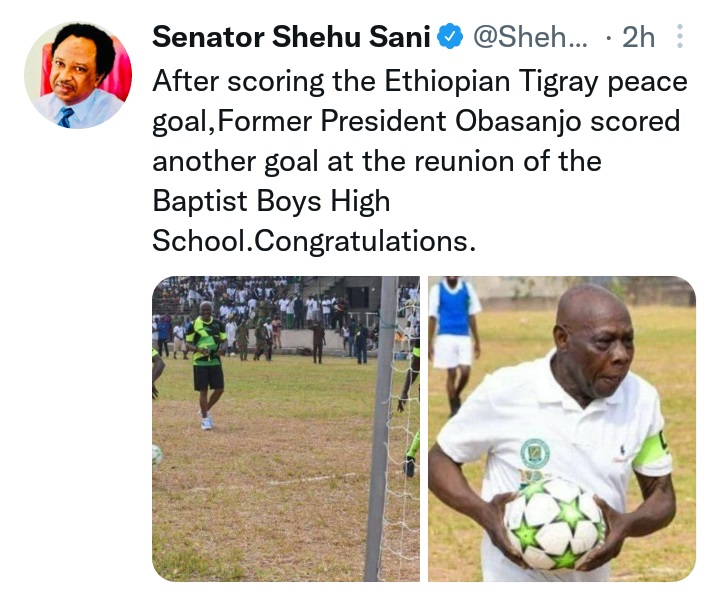Click the text 'Baptist Boys High'

(271, 201)
